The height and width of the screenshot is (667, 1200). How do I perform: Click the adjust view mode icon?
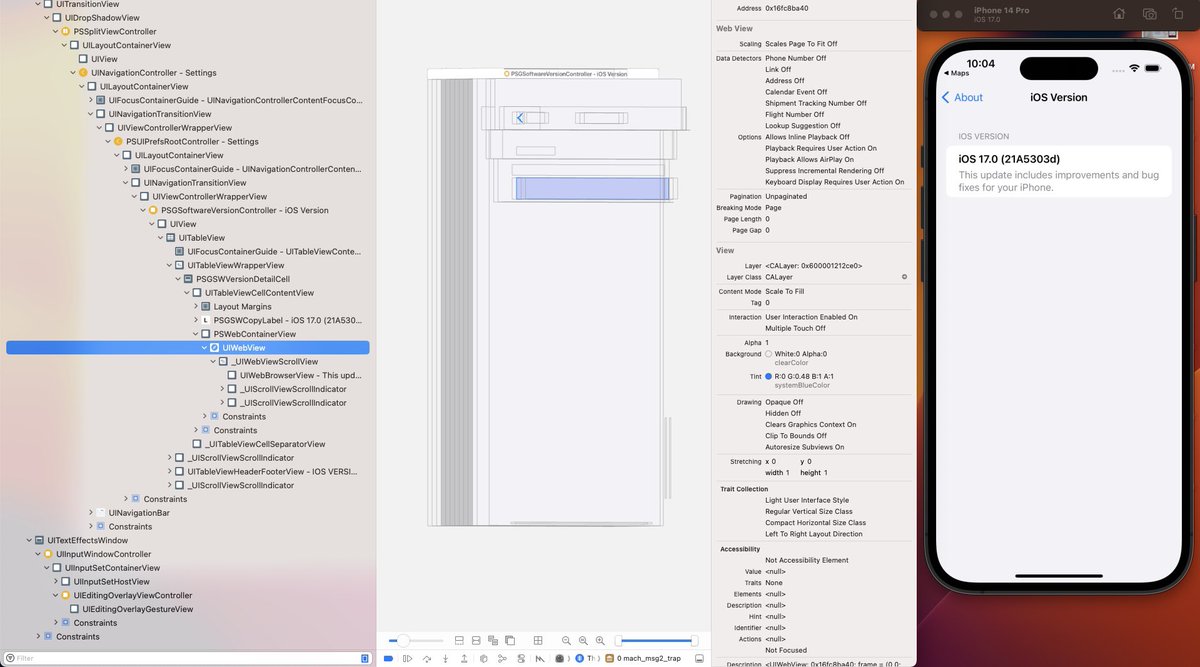[x=493, y=640]
